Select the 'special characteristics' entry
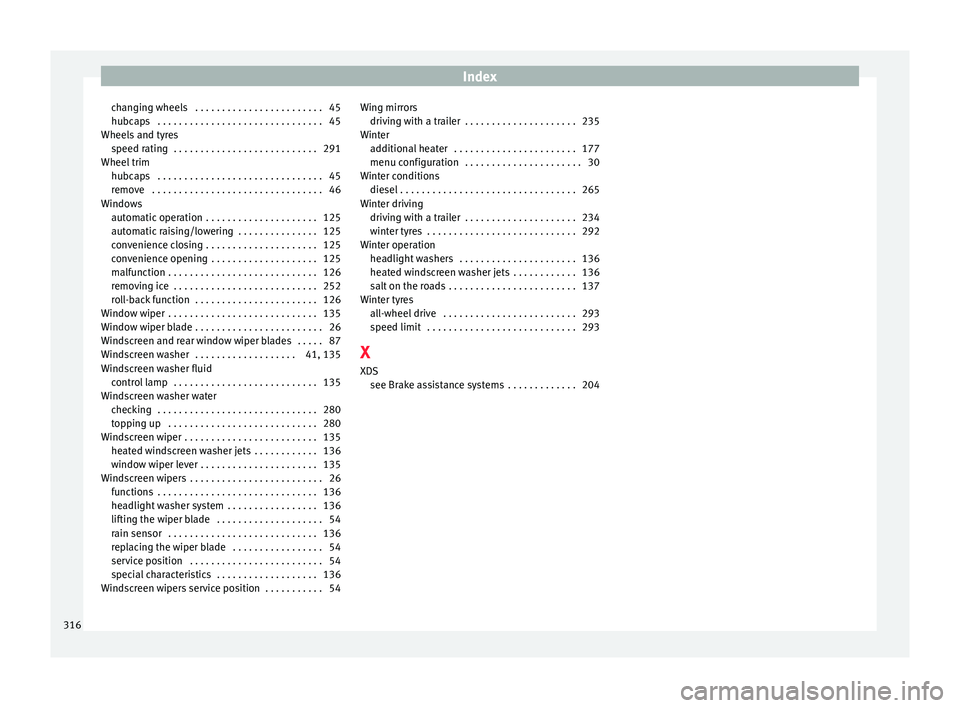Screen dimensions: 960x708 pyautogui.click(x=226, y=574)
